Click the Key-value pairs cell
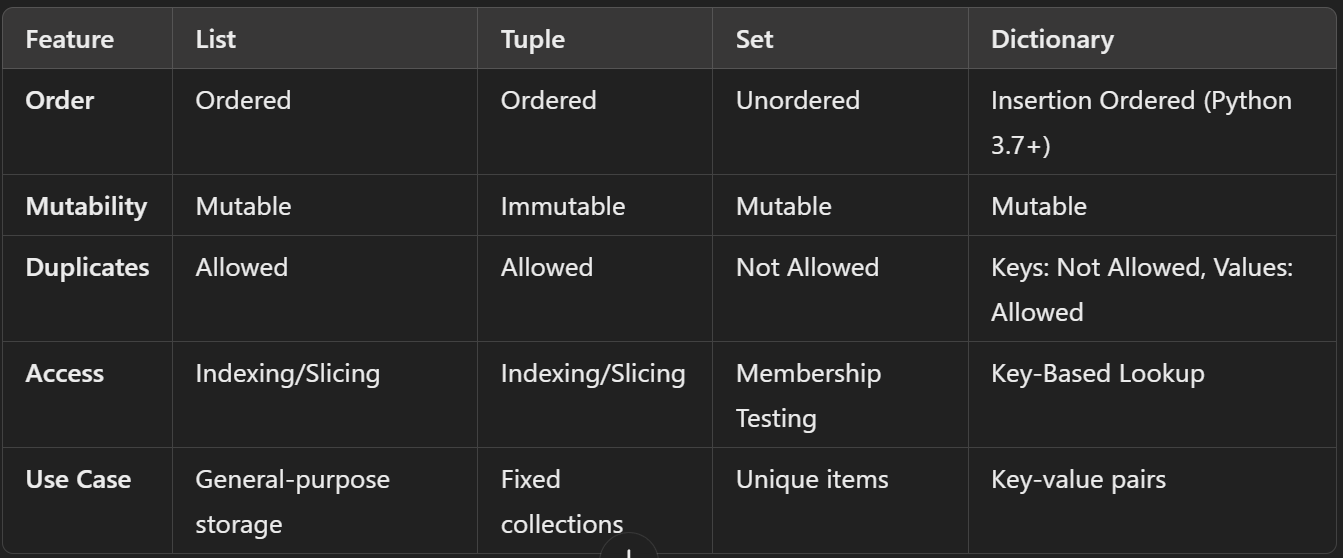The height and width of the screenshot is (558, 1343). (x=1078, y=479)
